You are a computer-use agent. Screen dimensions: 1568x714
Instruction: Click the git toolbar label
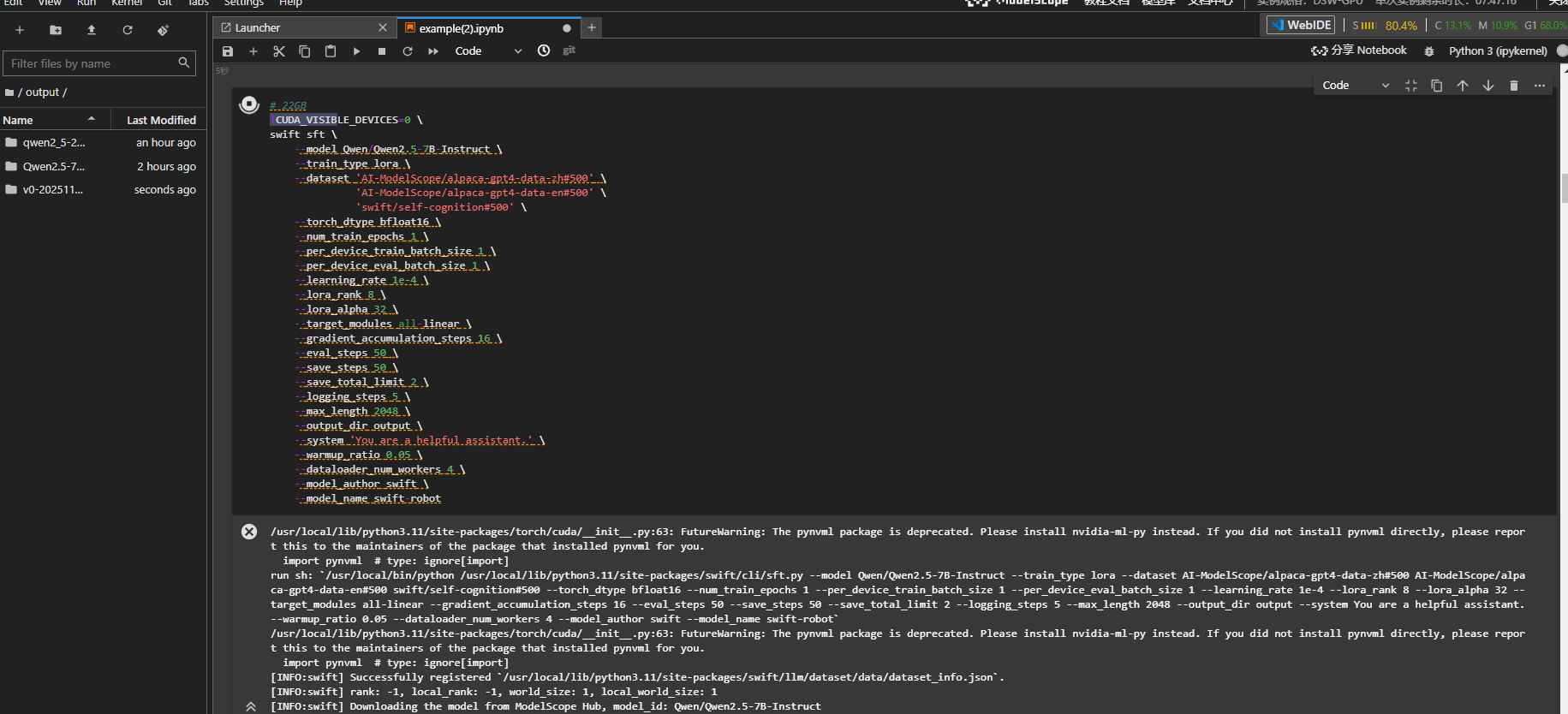(x=569, y=51)
